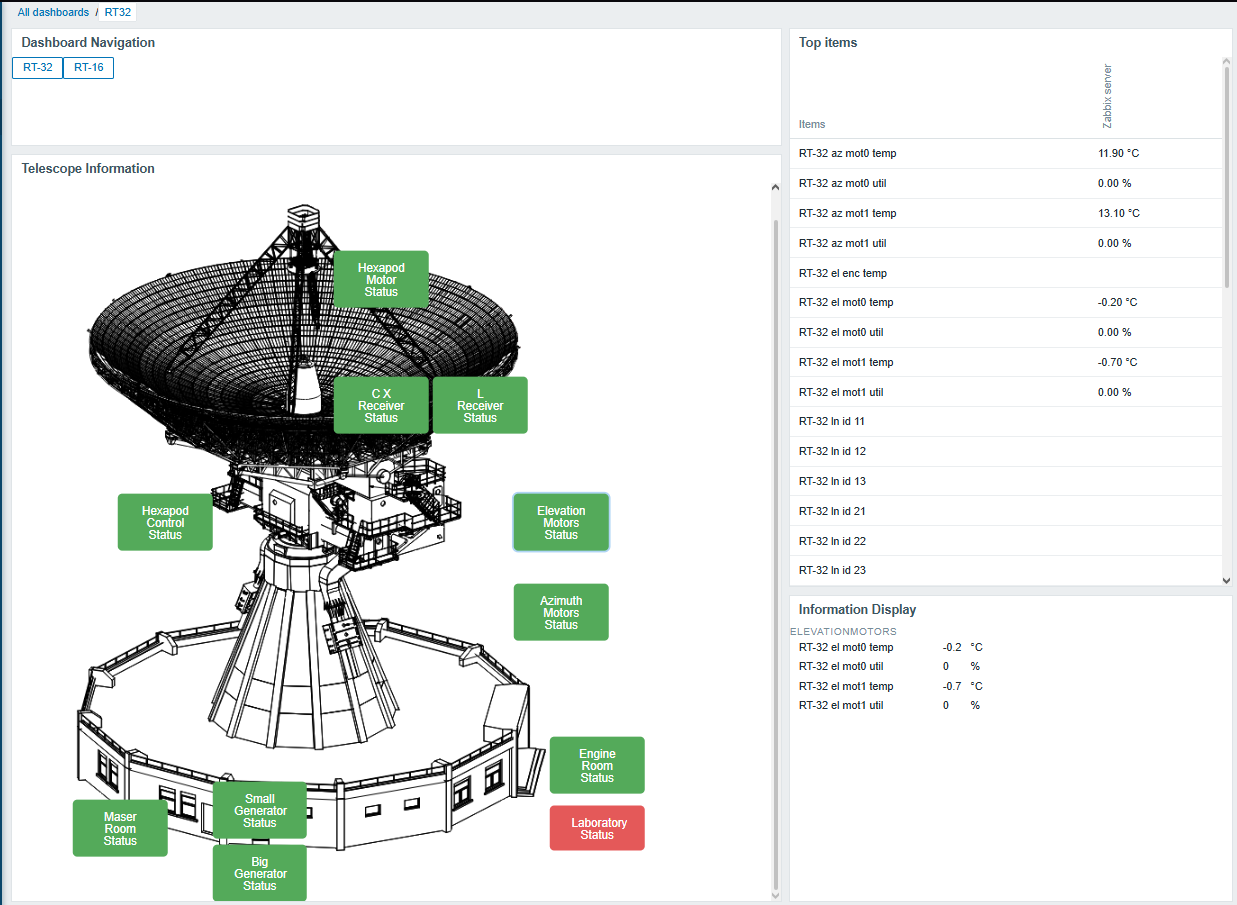Switch to the RT-16 dashboard
This screenshot has height=905, width=1237.
click(88, 68)
